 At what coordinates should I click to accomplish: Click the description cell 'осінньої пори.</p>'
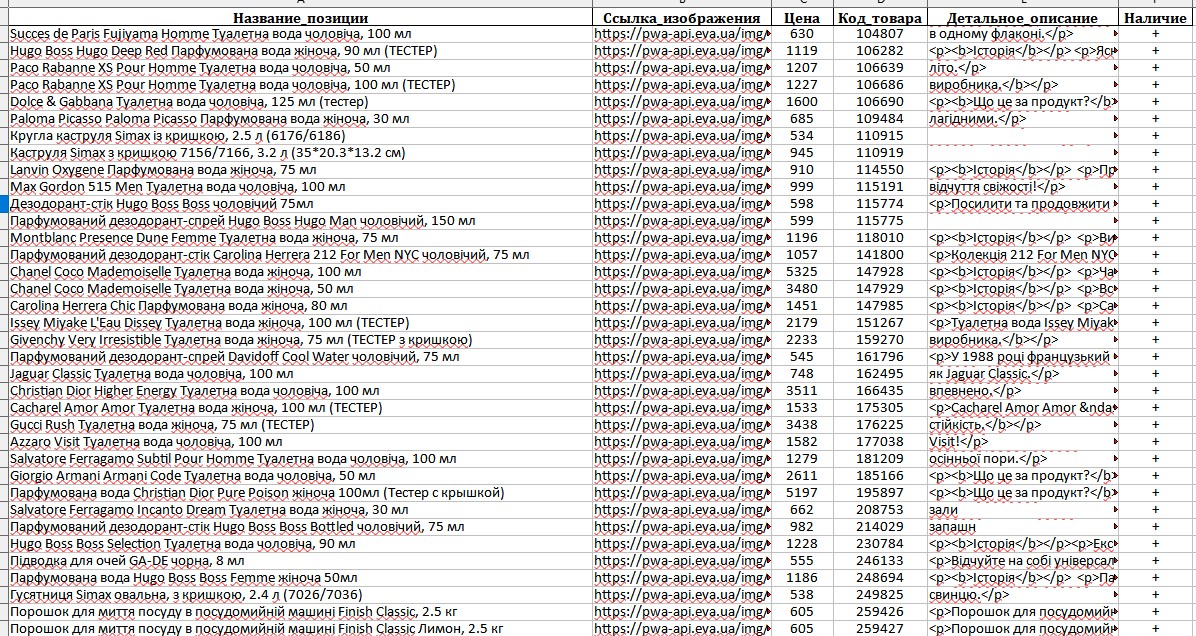tap(1022, 459)
